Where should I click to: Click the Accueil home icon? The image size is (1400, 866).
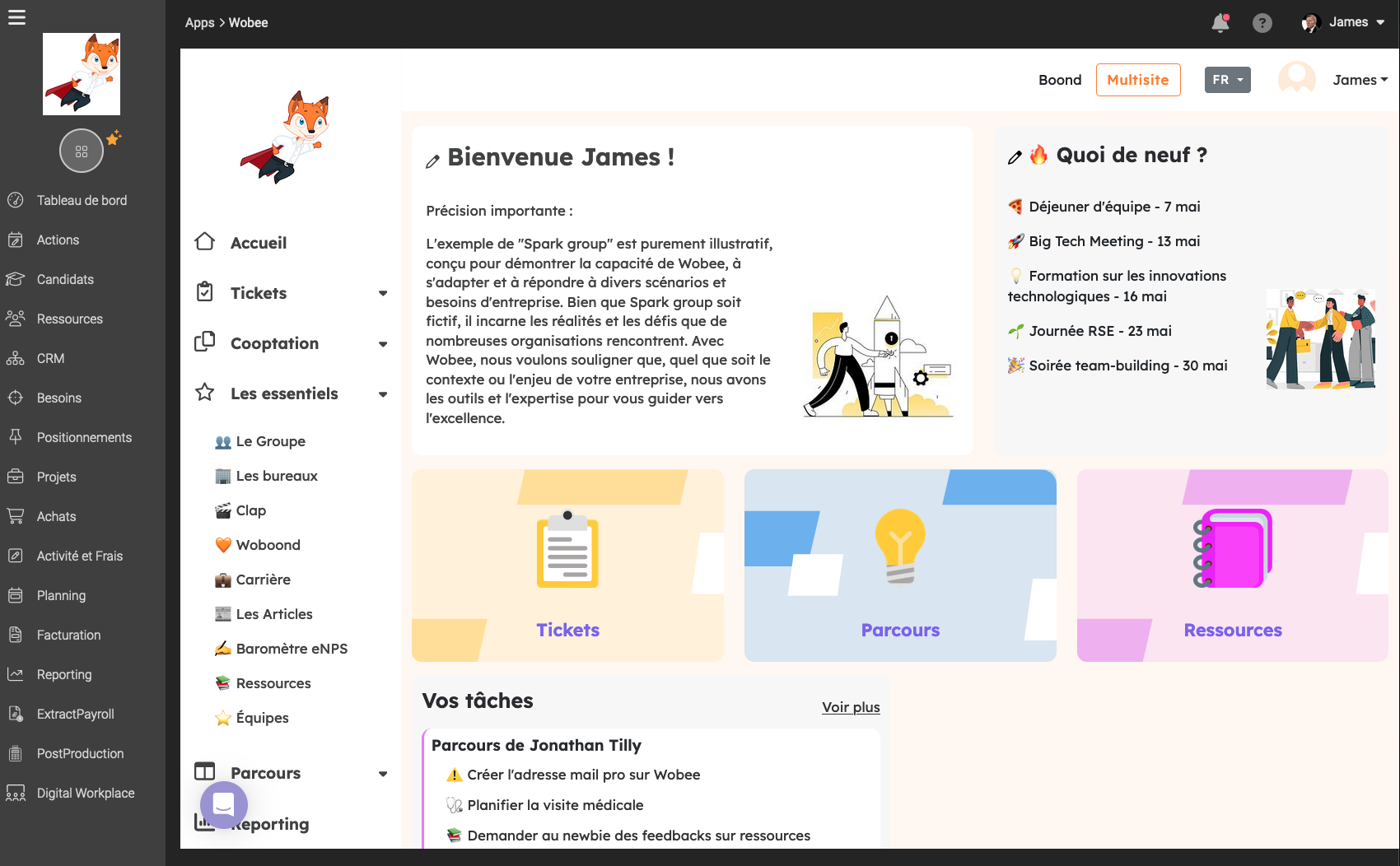(205, 242)
